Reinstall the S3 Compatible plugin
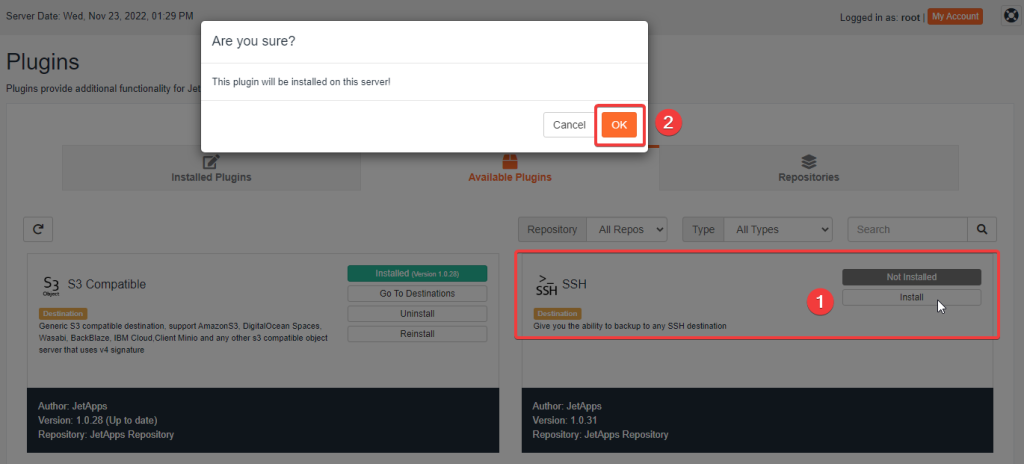The height and width of the screenshot is (464, 1024). [x=417, y=334]
